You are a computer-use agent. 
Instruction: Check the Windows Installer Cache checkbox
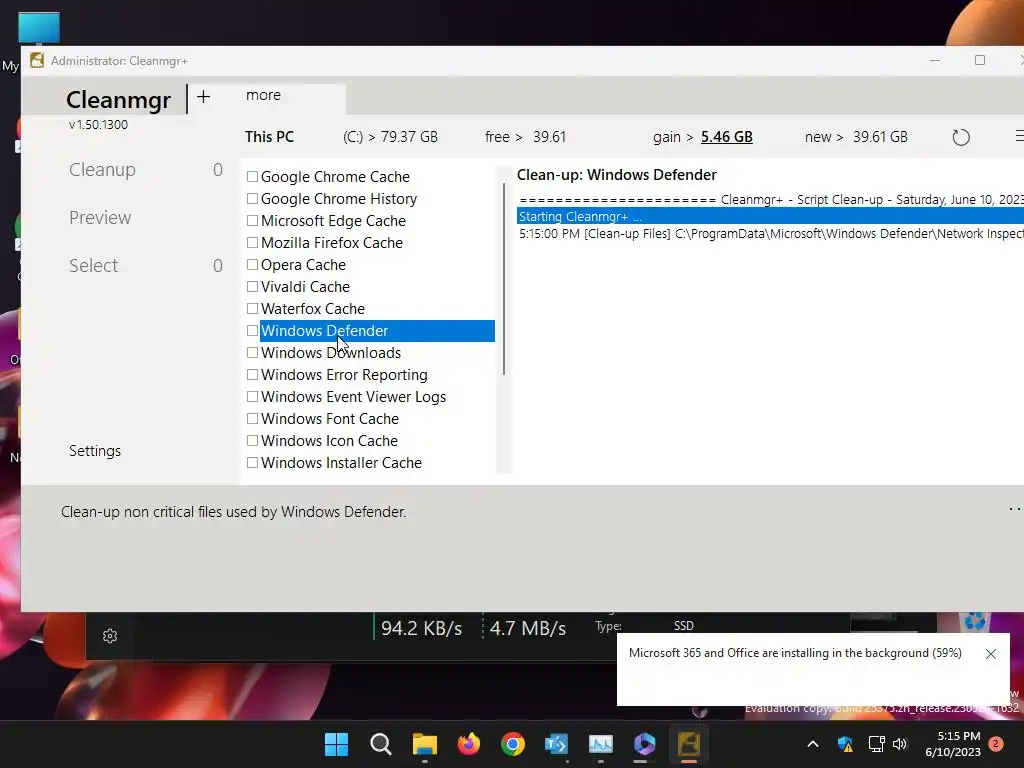point(252,462)
